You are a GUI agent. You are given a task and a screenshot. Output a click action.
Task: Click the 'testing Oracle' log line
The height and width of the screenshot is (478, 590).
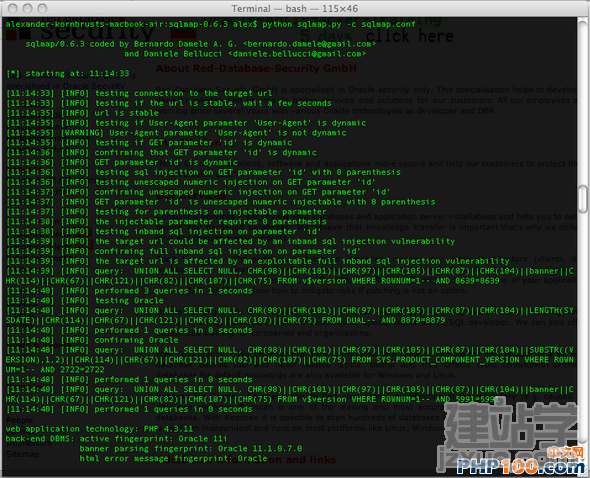(85, 301)
